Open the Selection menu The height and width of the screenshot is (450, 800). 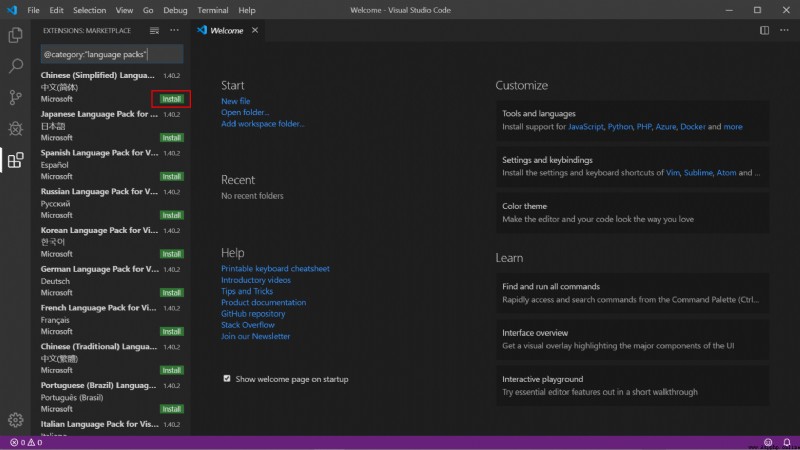tap(89, 10)
